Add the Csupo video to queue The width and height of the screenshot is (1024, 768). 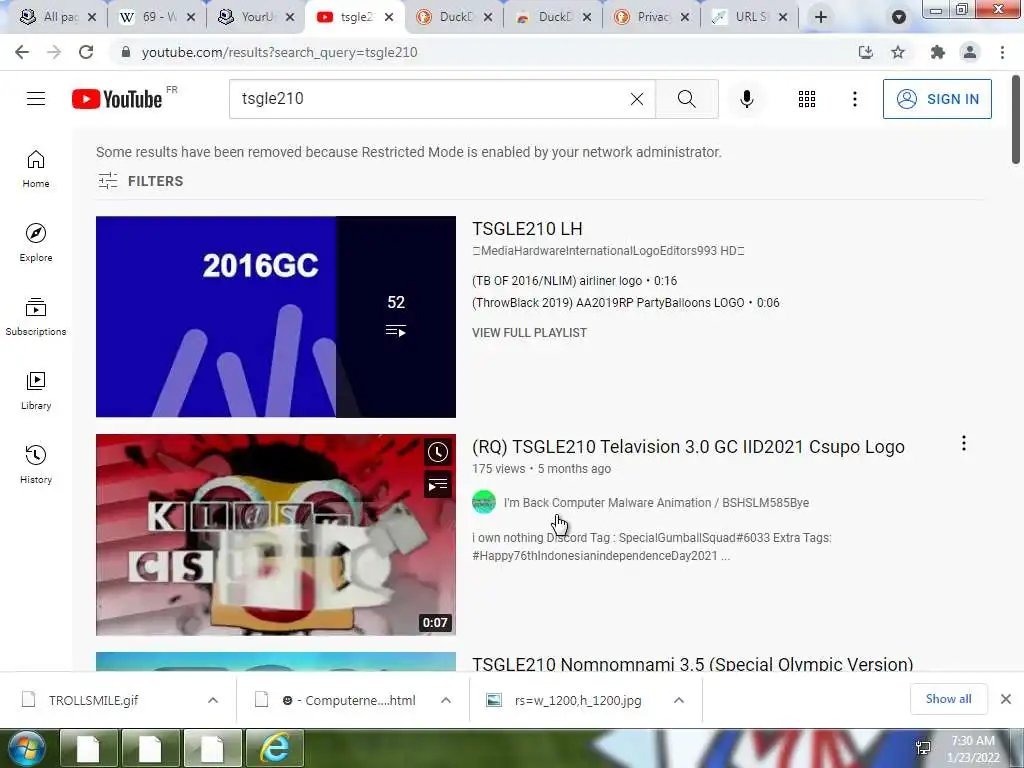click(x=438, y=485)
